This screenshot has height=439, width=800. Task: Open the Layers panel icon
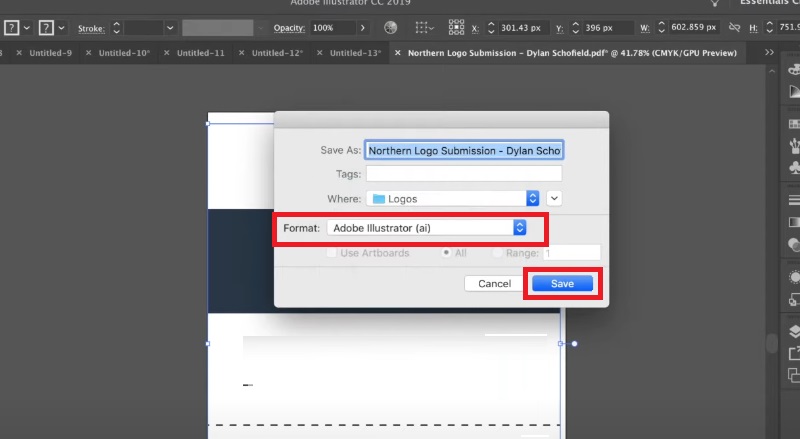(x=794, y=332)
